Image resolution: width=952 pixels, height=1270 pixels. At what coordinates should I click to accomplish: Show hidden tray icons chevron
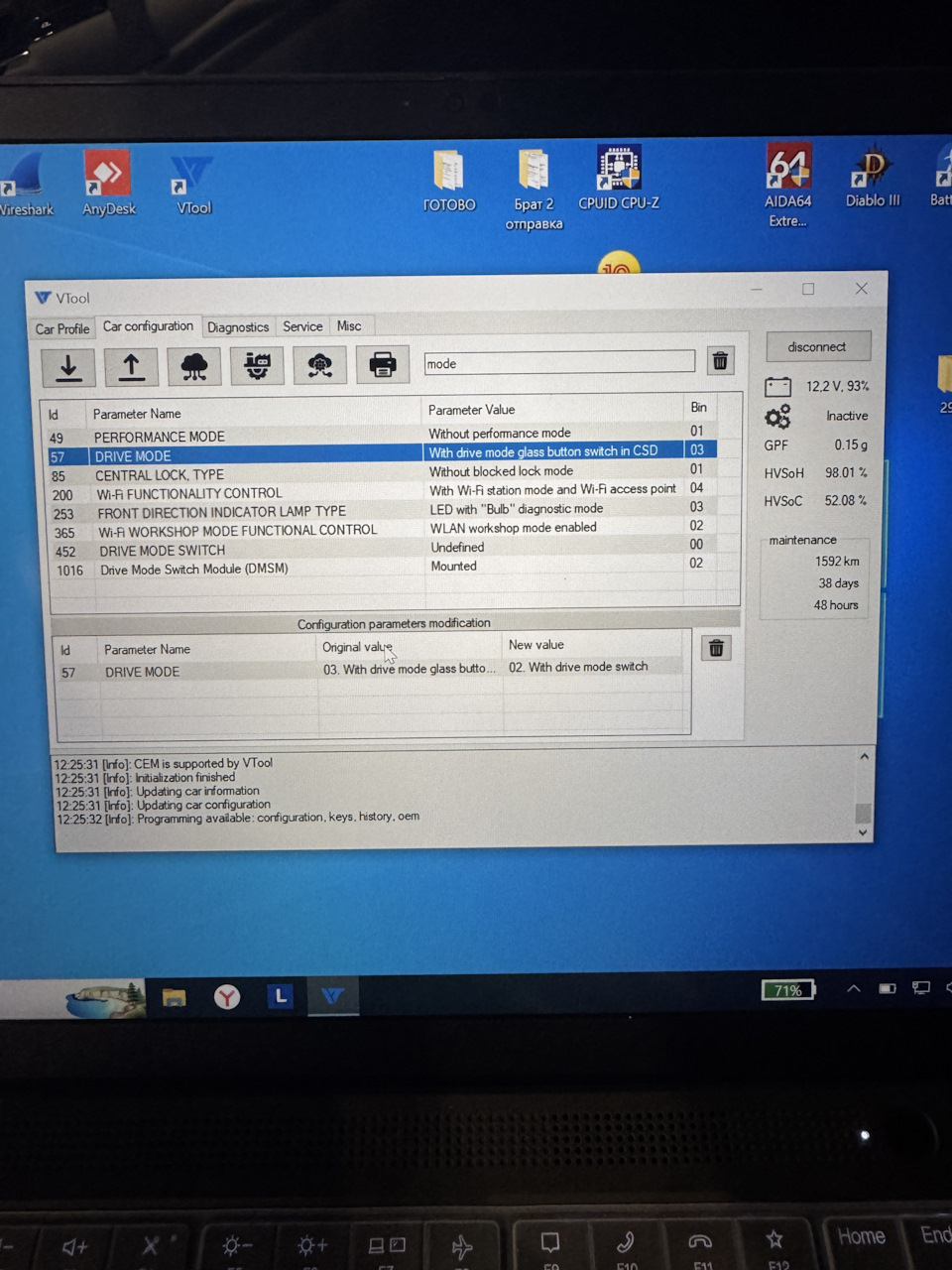coord(853,989)
